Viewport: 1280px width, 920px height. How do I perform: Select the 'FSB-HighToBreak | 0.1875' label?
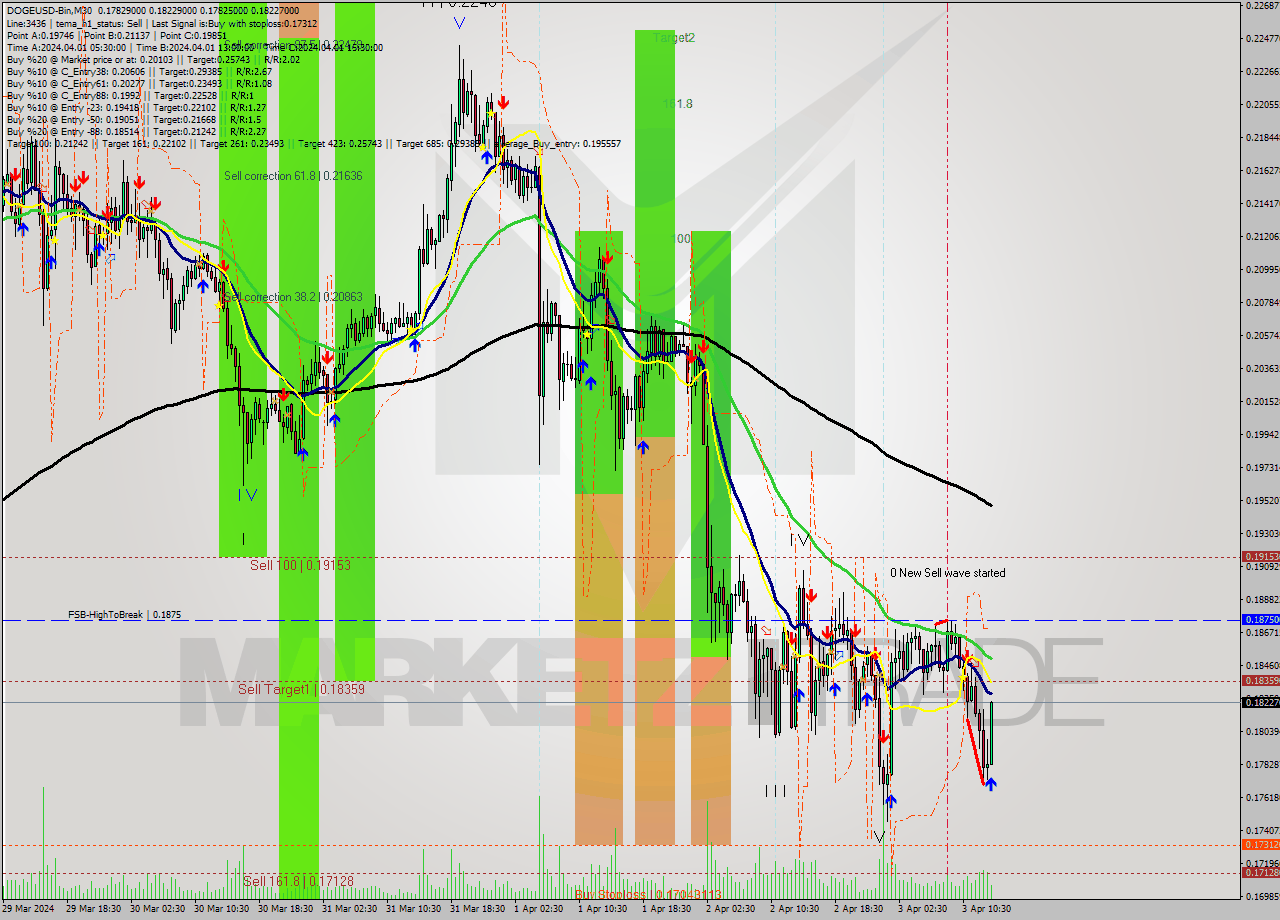click(125, 615)
